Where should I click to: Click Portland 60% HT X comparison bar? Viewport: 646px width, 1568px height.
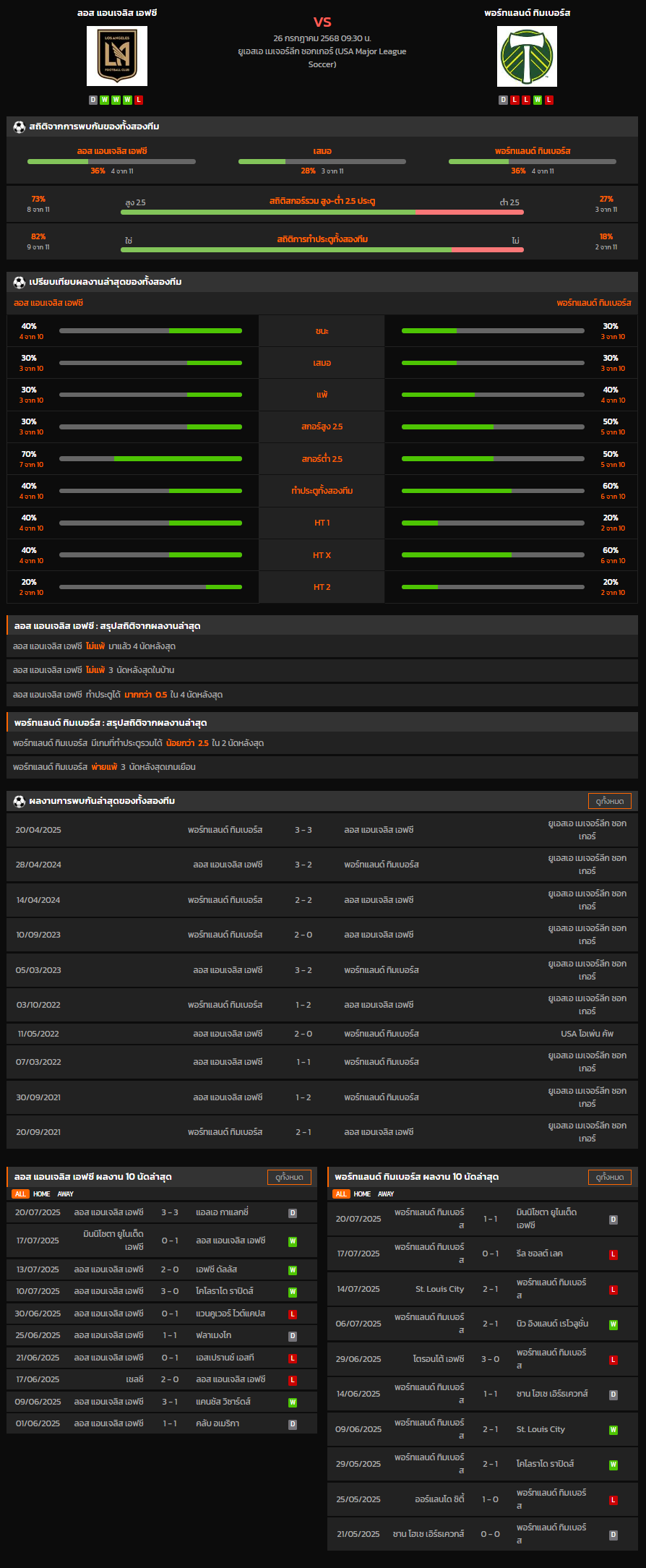[x=493, y=555]
